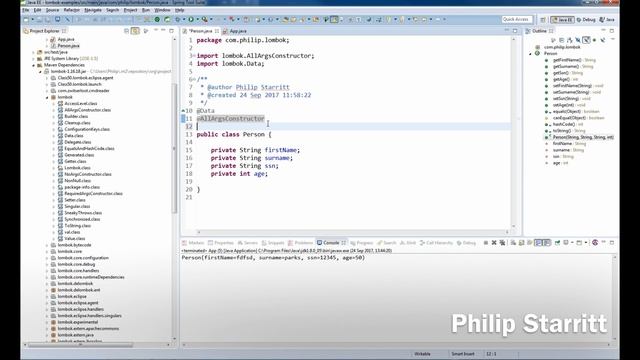Click the editor vertical scrollbar
This screenshot has height=360, width=640.
click(513, 133)
